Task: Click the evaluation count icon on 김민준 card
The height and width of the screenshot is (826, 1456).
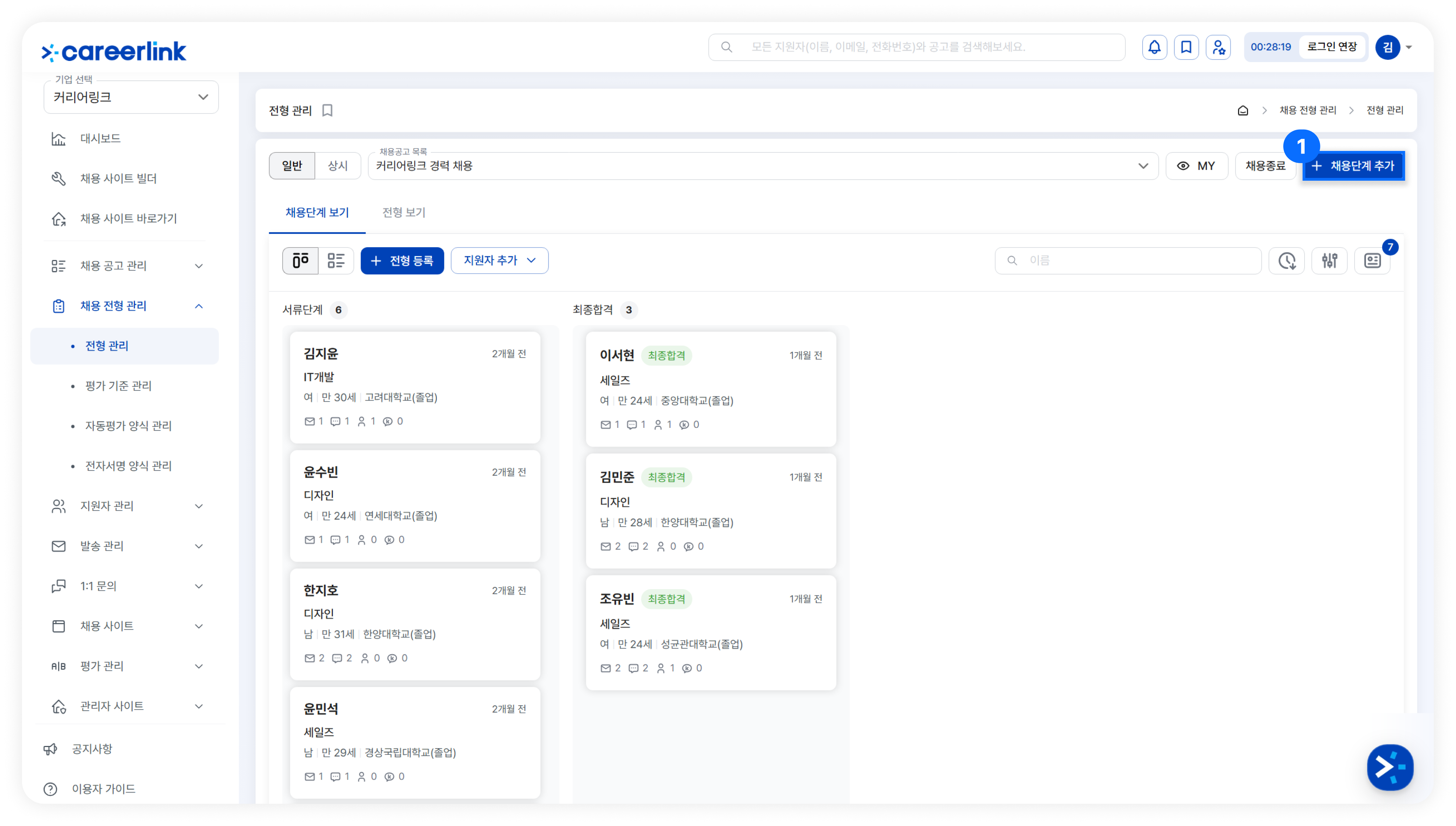Action: (x=689, y=546)
